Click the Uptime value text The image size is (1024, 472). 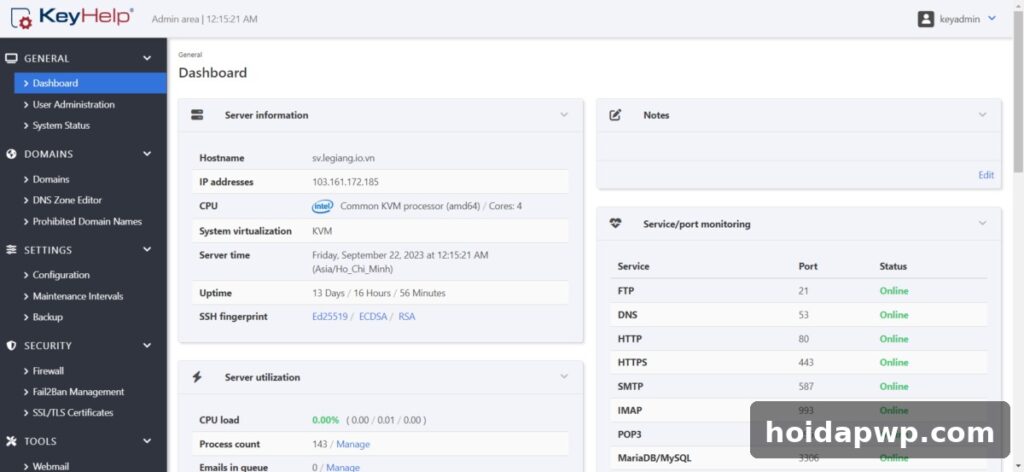click(379, 293)
